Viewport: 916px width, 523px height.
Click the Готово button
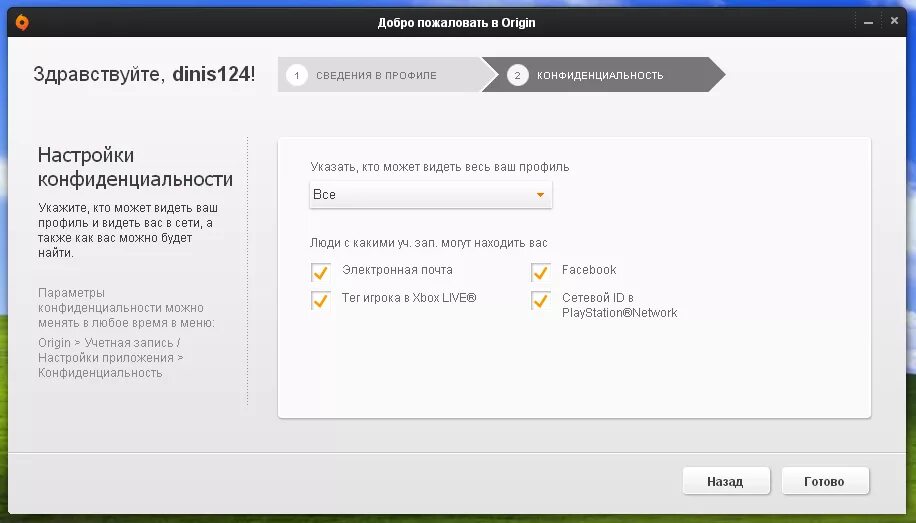[824, 481]
